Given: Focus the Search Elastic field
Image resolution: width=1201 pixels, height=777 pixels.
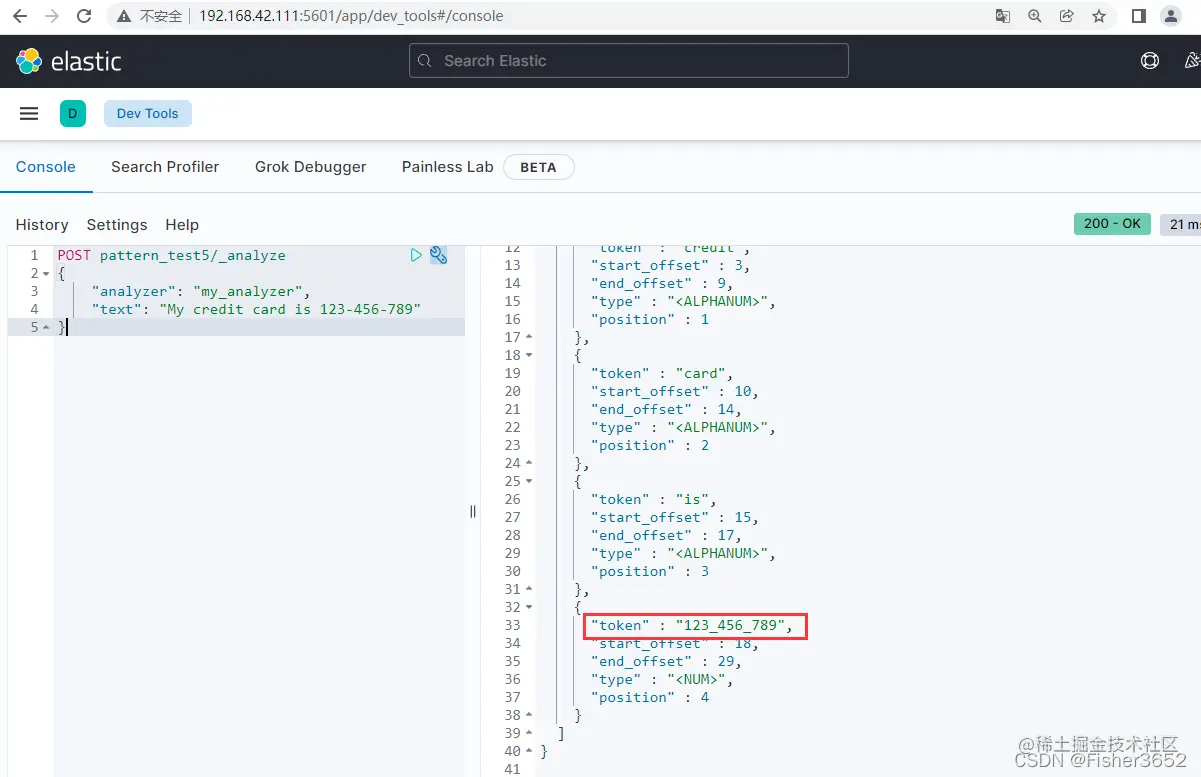Looking at the screenshot, I should [628, 61].
